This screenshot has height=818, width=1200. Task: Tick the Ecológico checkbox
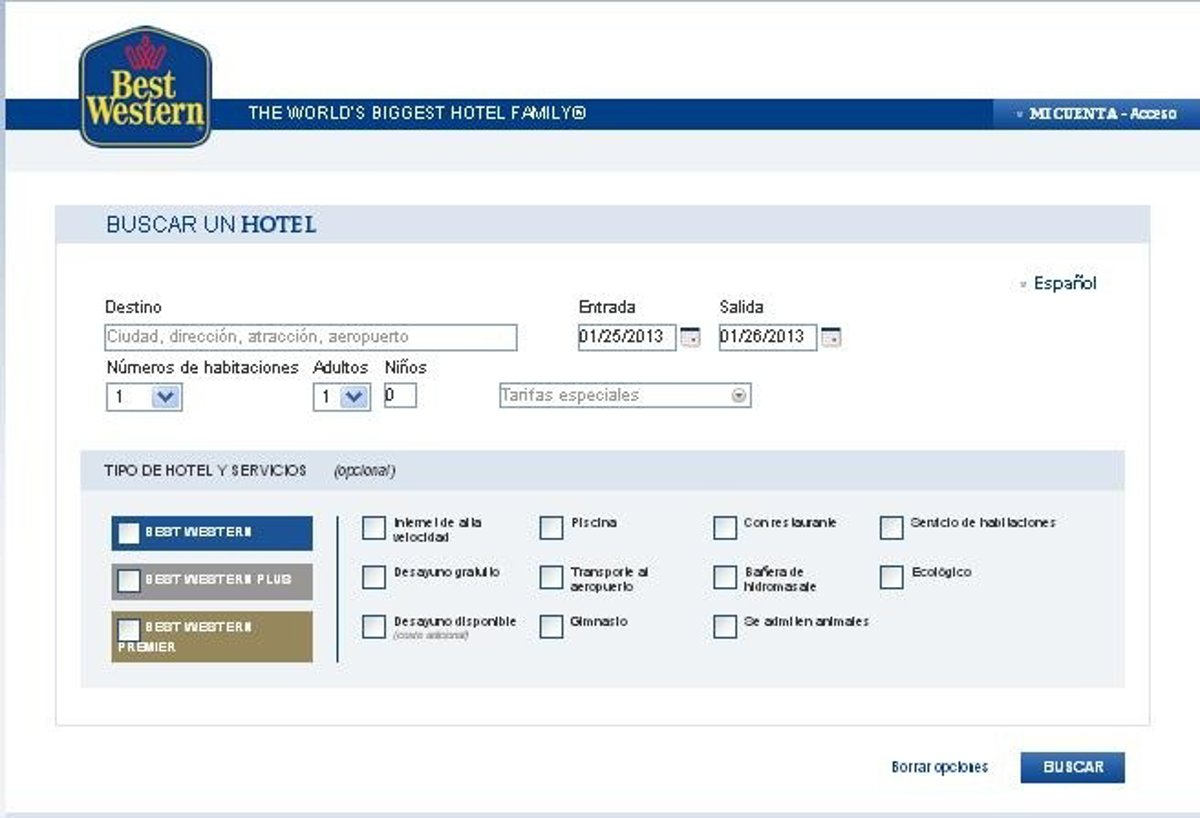[x=891, y=577]
